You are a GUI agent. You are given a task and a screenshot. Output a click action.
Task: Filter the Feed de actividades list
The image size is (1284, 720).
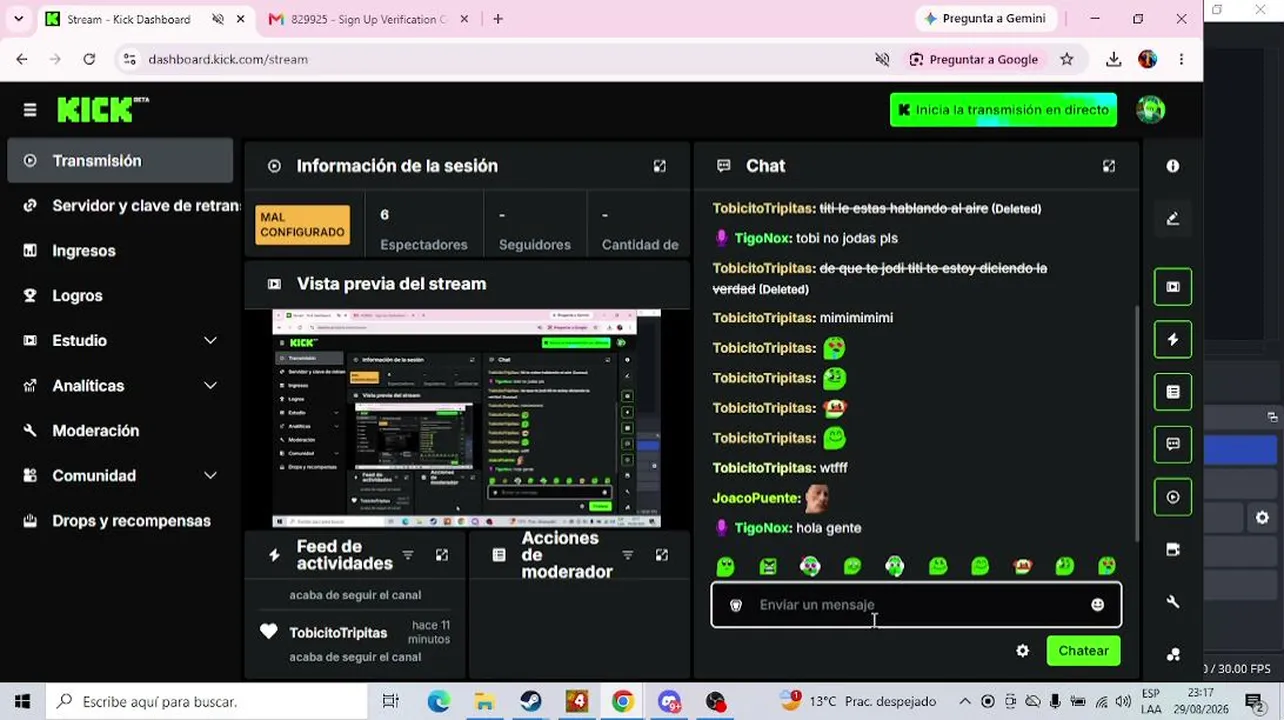point(408,555)
